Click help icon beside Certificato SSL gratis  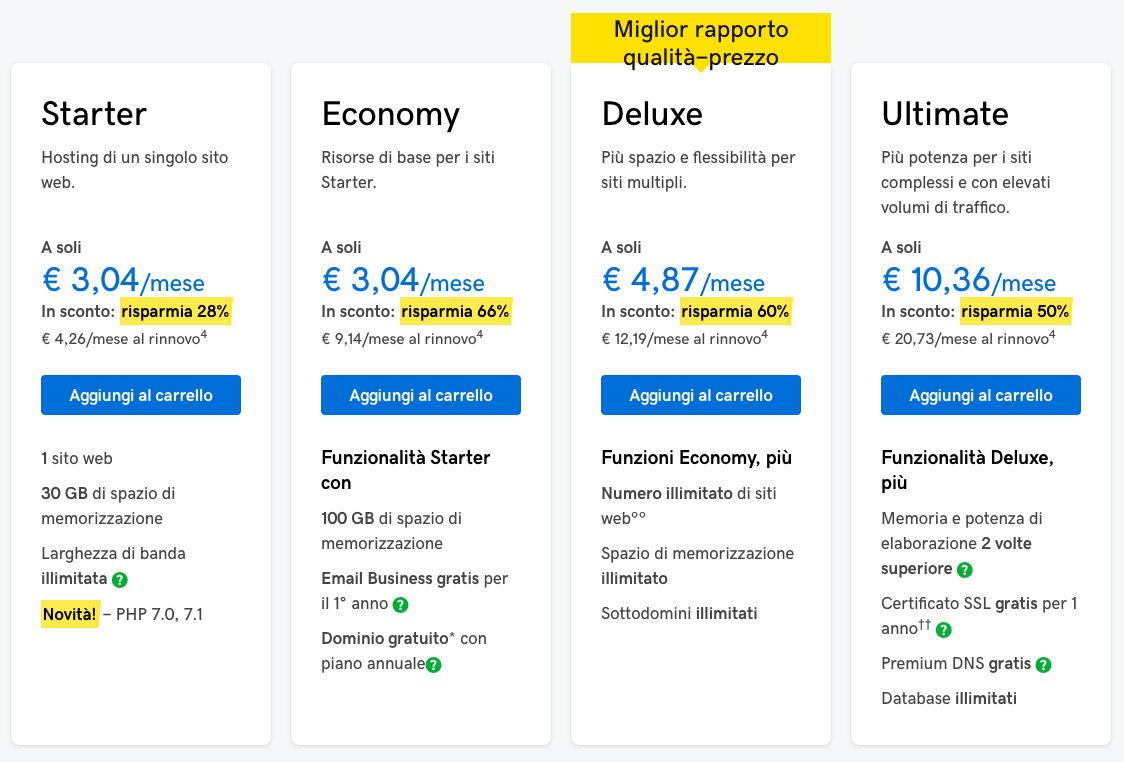[x=944, y=630]
